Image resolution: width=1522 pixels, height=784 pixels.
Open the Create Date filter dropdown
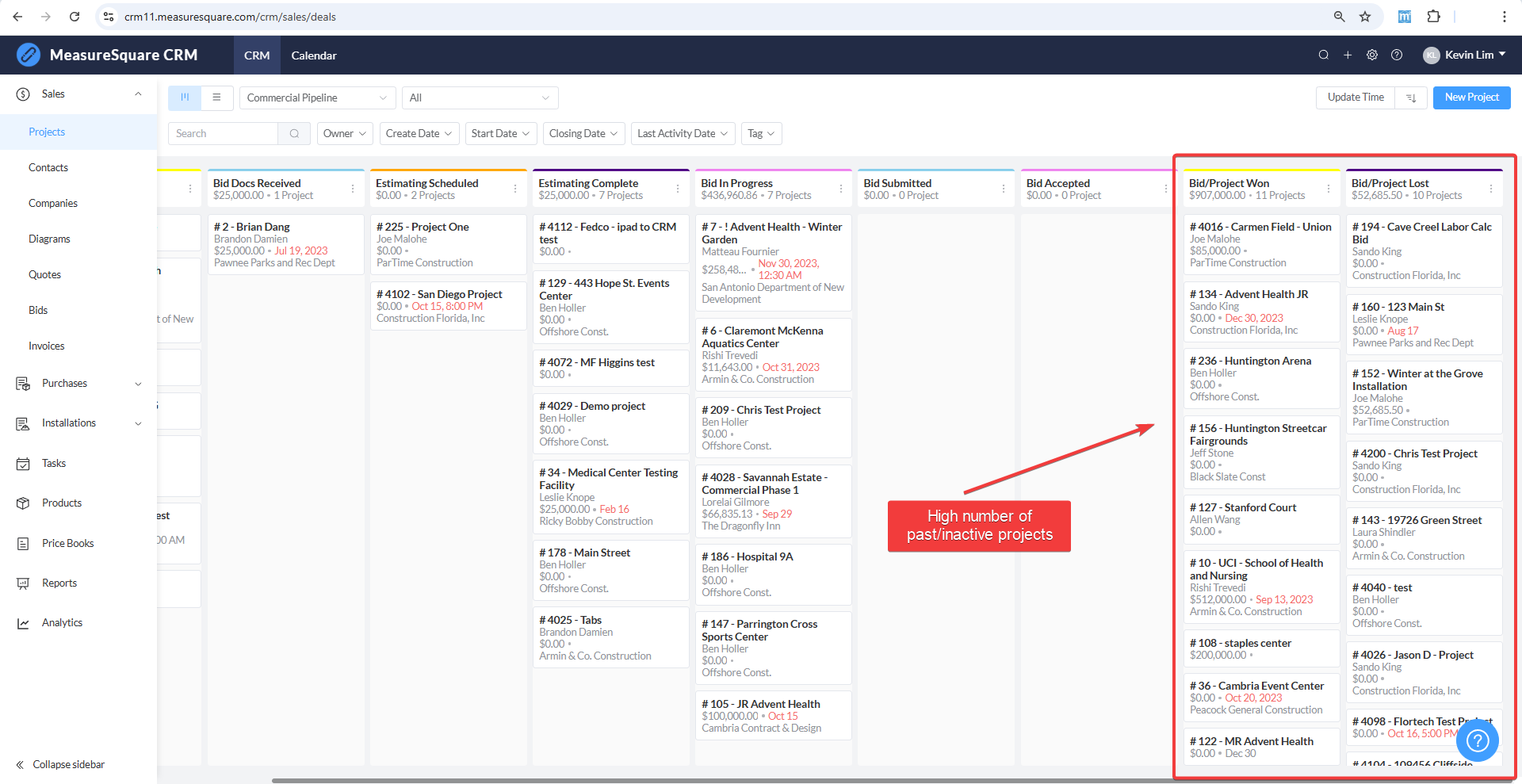pos(419,133)
